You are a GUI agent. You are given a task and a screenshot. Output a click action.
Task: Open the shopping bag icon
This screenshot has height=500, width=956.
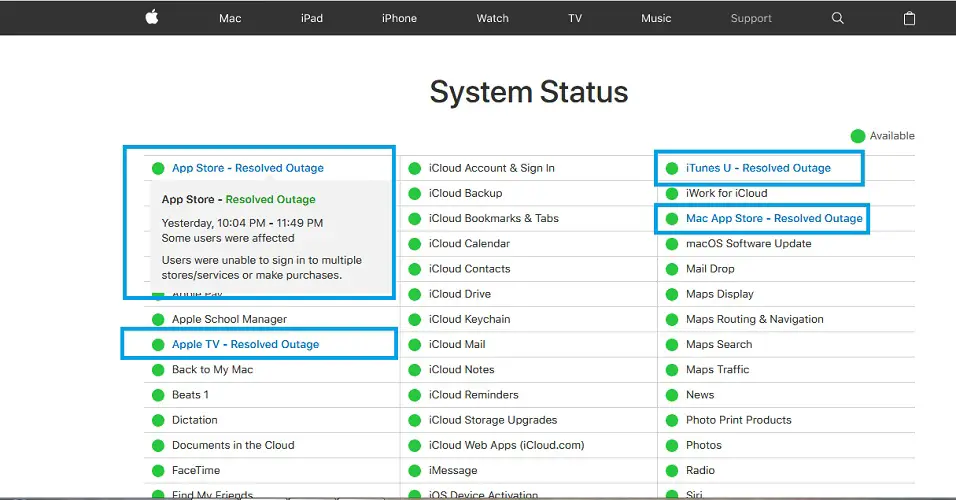coord(909,18)
